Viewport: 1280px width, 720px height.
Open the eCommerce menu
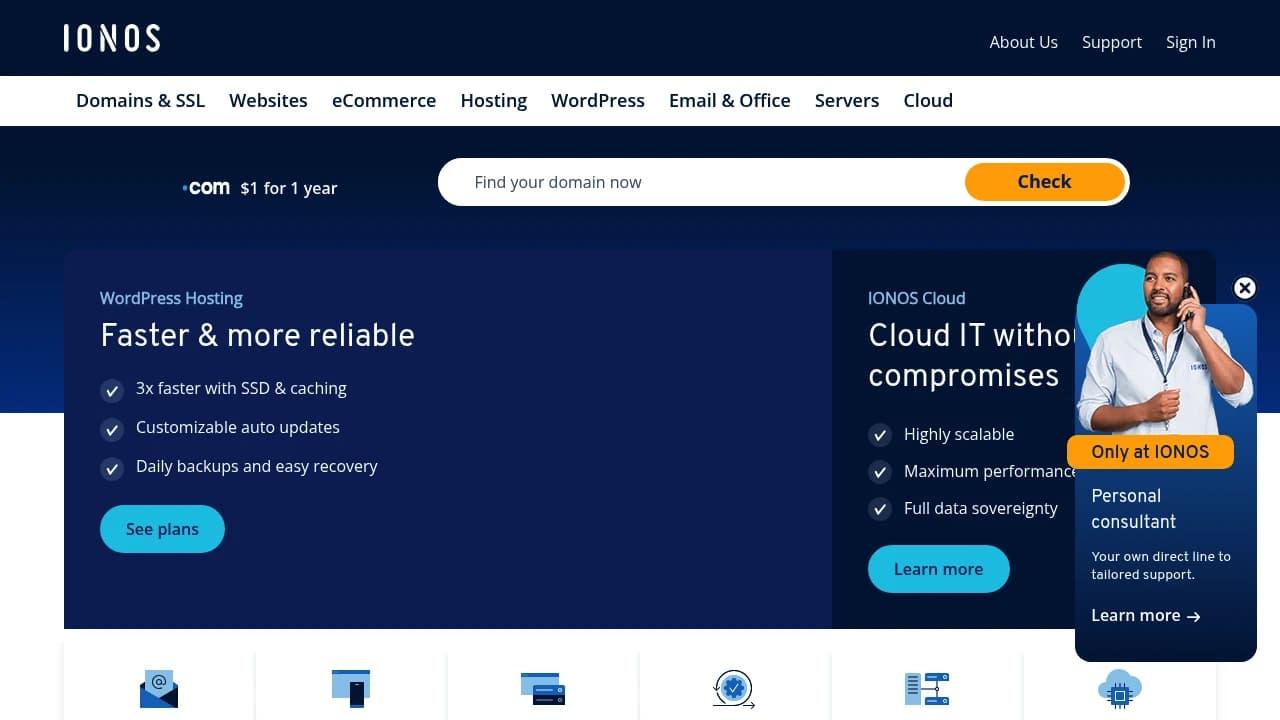(384, 100)
